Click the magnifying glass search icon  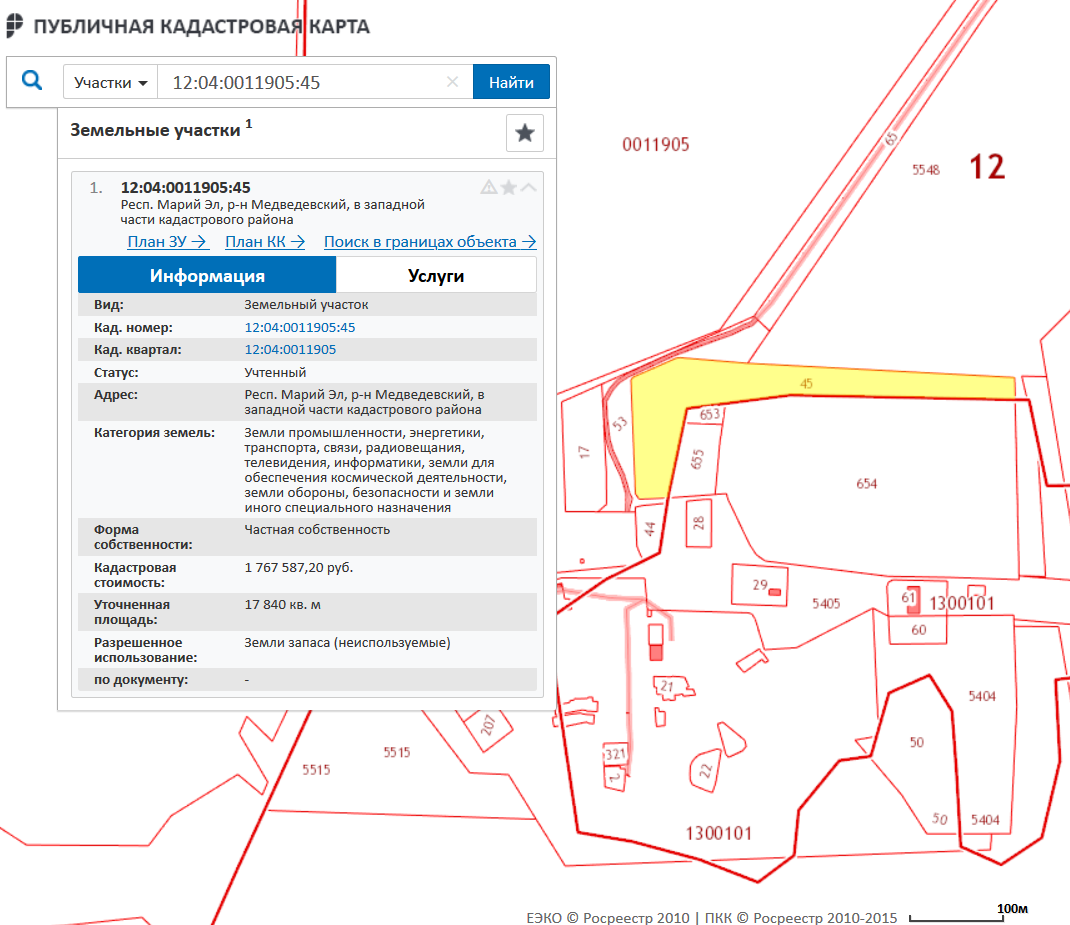[32, 81]
